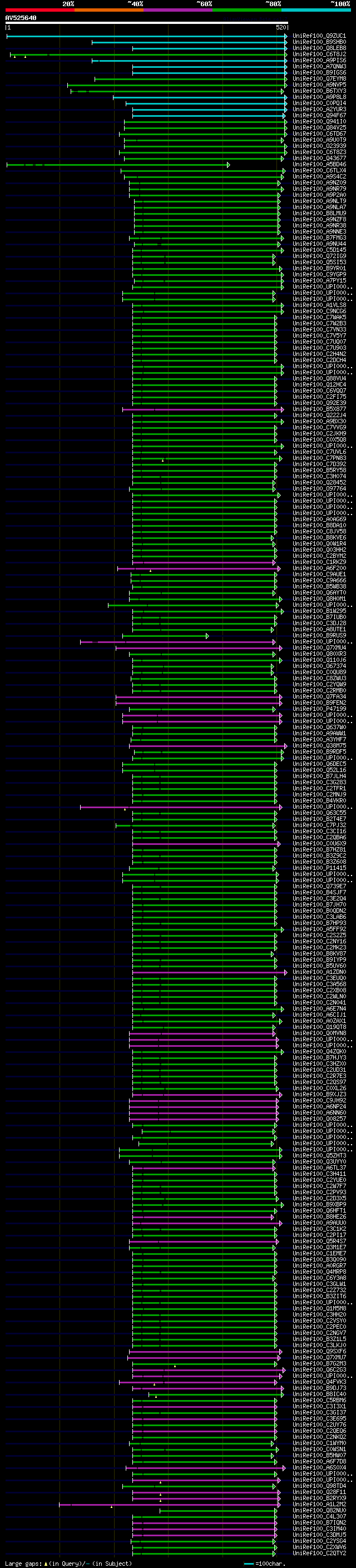Select hit label UniRef100_Q7XMU4
Image resolution: width=356 pixels, height=1568 pixels.
click(319, 647)
